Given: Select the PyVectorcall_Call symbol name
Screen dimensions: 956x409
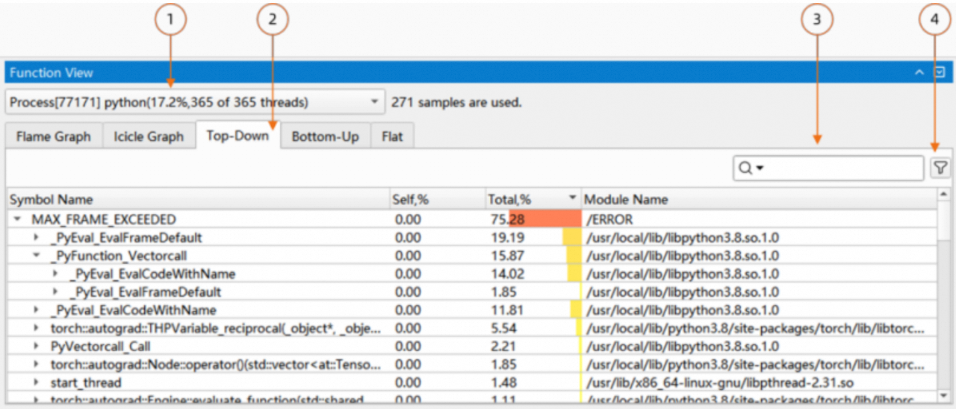Looking at the screenshot, I should click(101, 346).
